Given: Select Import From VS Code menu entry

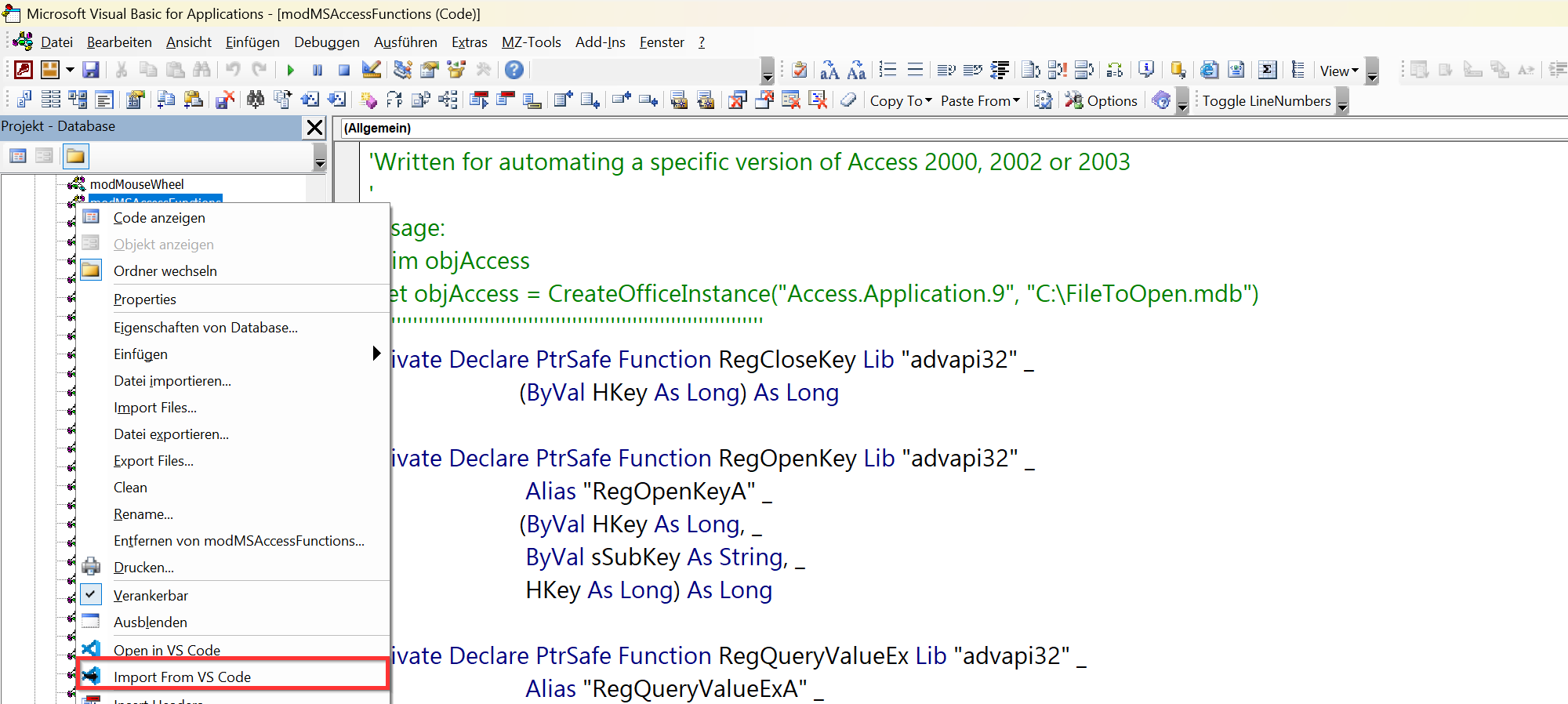Looking at the screenshot, I should point(182,677).
